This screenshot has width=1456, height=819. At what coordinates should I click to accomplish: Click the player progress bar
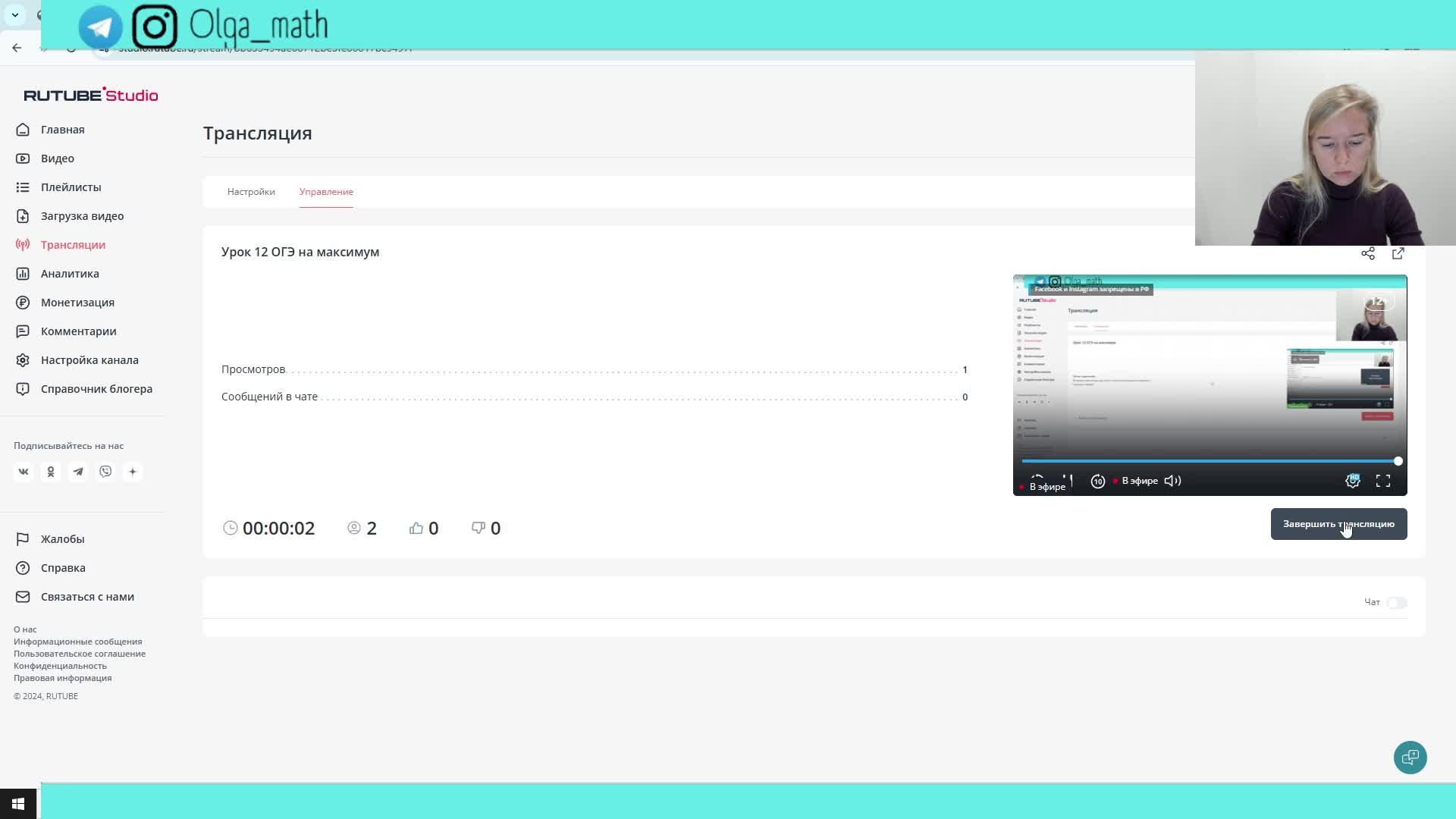(1210, 461)
